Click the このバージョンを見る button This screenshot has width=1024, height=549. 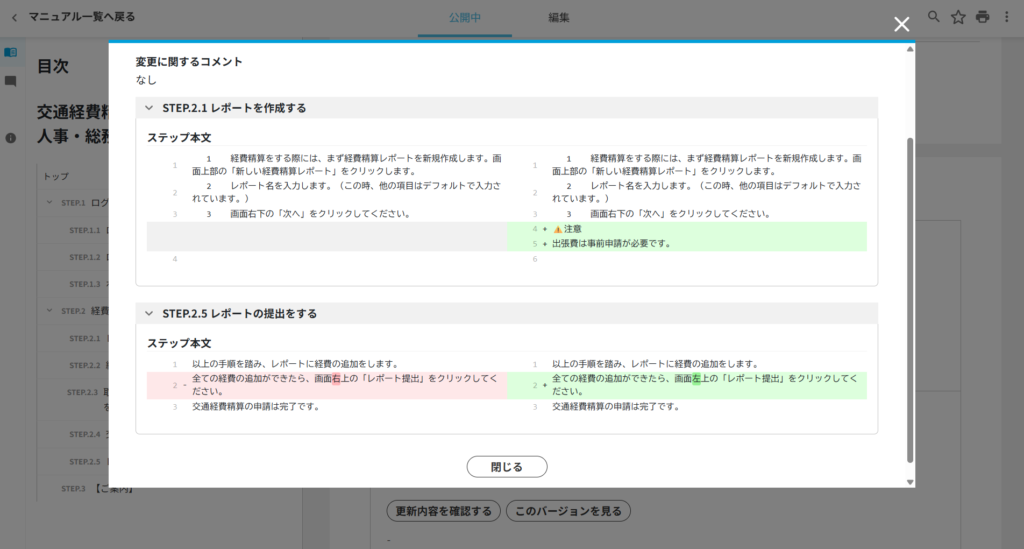568,511
